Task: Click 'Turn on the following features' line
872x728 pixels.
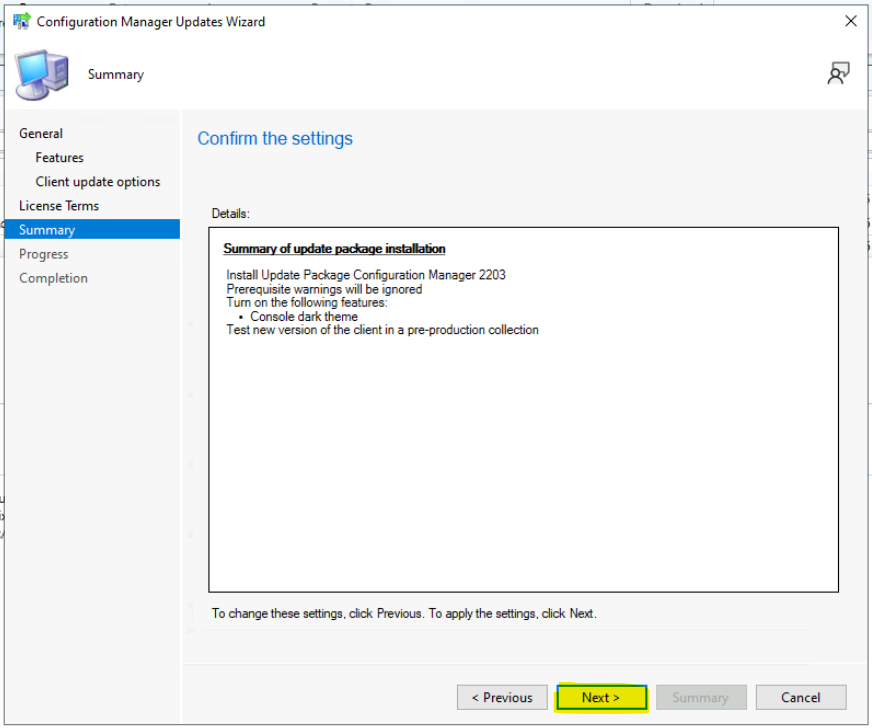Action: point(307,303)
